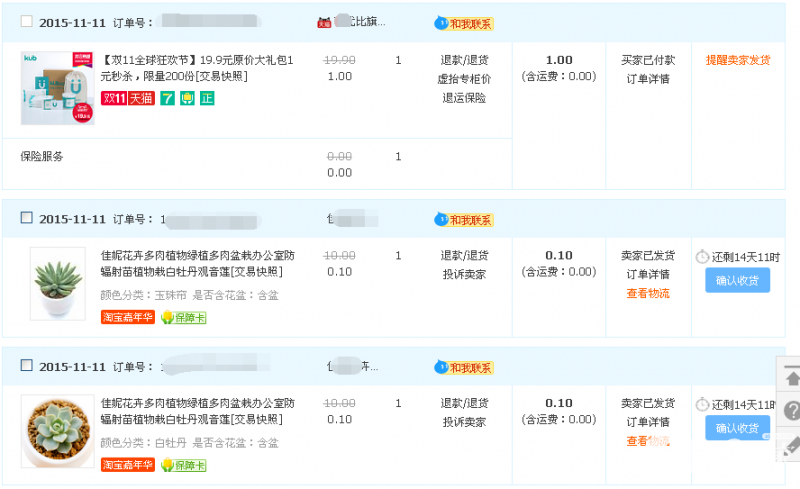The width and height of the screenshot is (800, 489).
Task: Click the green 正 genuine-product badge
Action: [207, 98]
